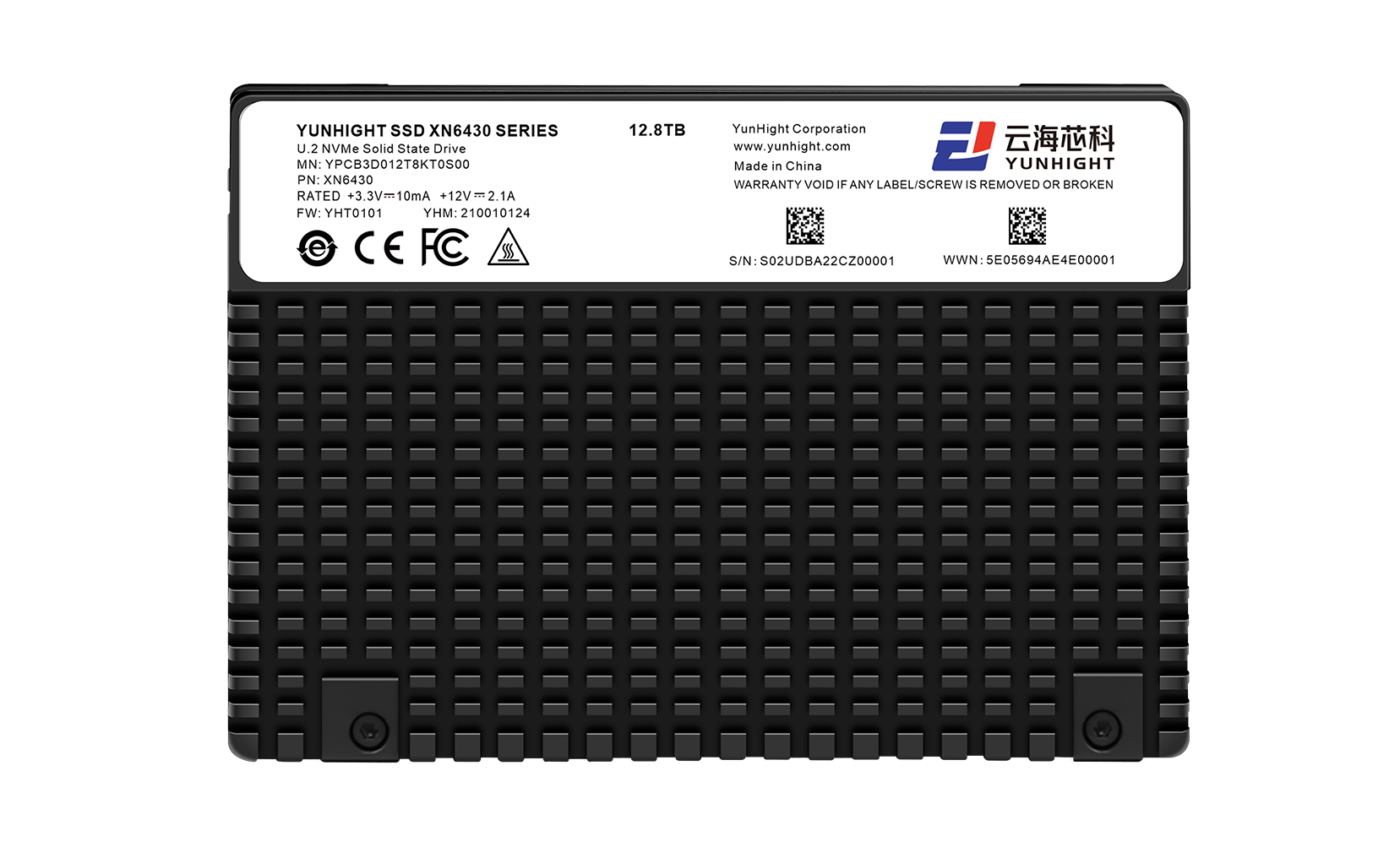The width and height of the screenshot is (1400, 847).
Task: Click the 云海芯科 Chinese brand text
Action: [x=1059, y=140]
